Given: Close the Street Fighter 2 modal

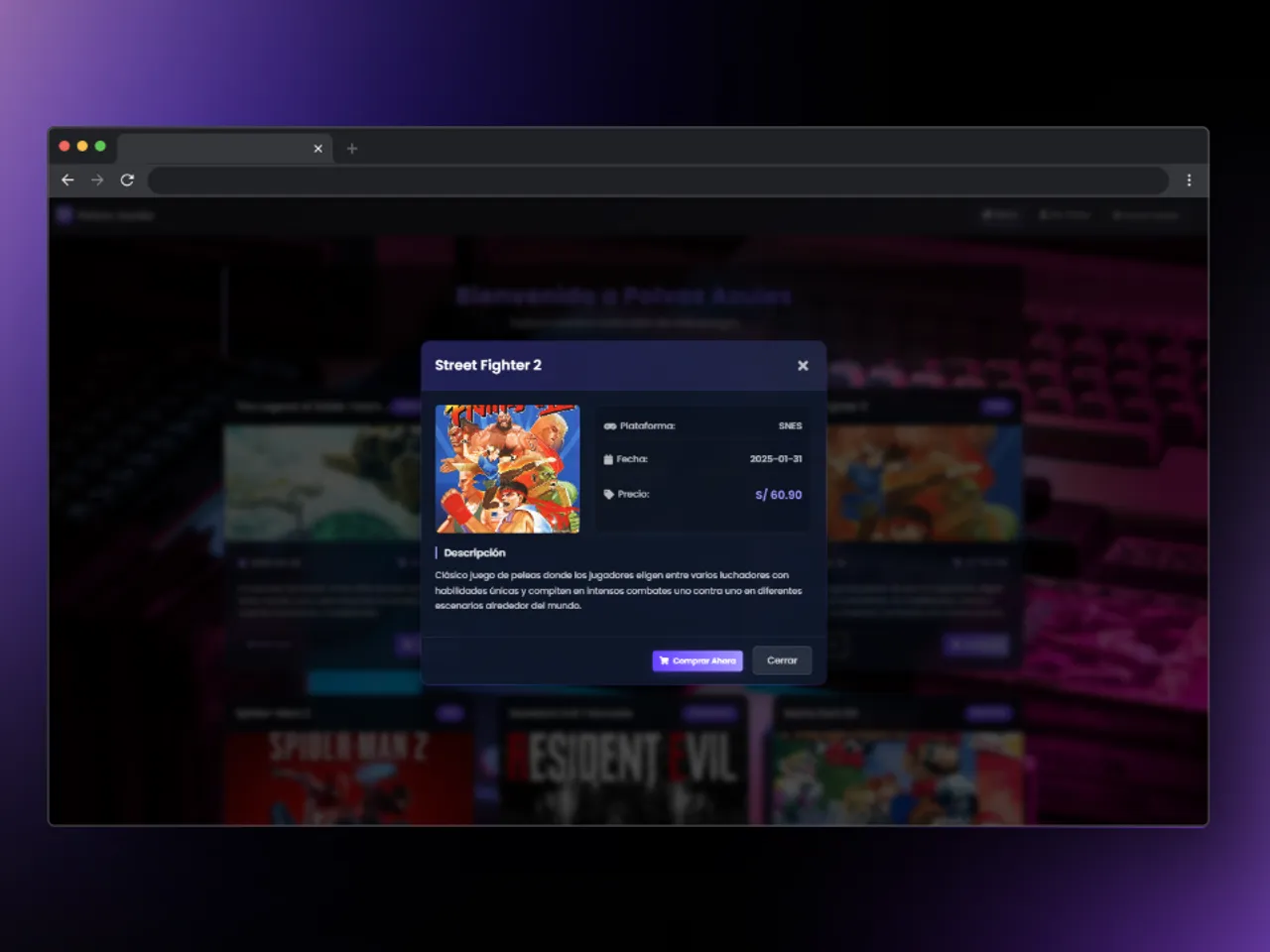Looking at the screenshot, I should [803, 365].
